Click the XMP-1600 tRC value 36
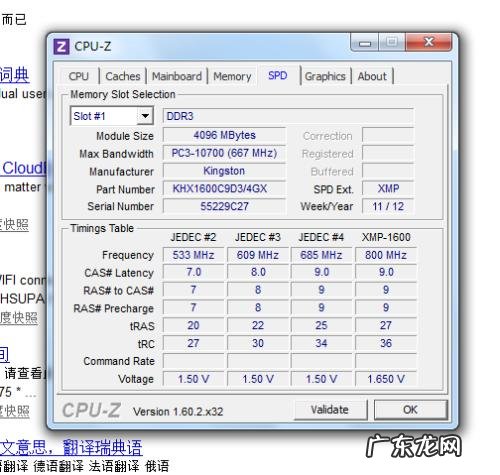This screenshot has height=475, width=500. click(x=386, y=343)
